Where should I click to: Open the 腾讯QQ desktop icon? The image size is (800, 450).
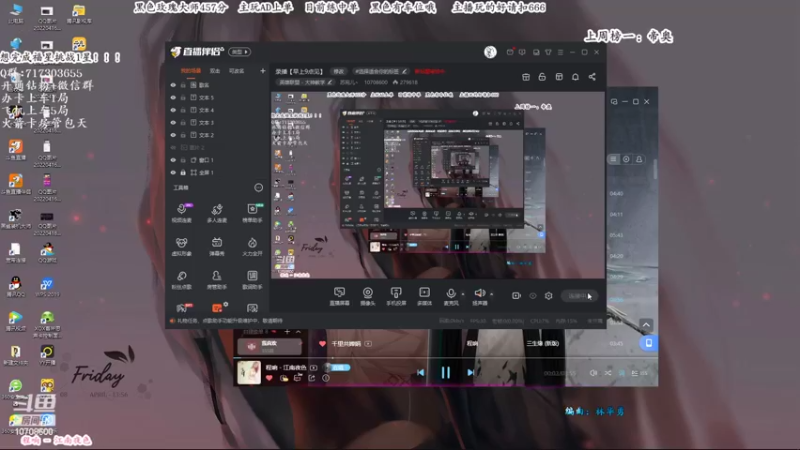click(15, 286)
